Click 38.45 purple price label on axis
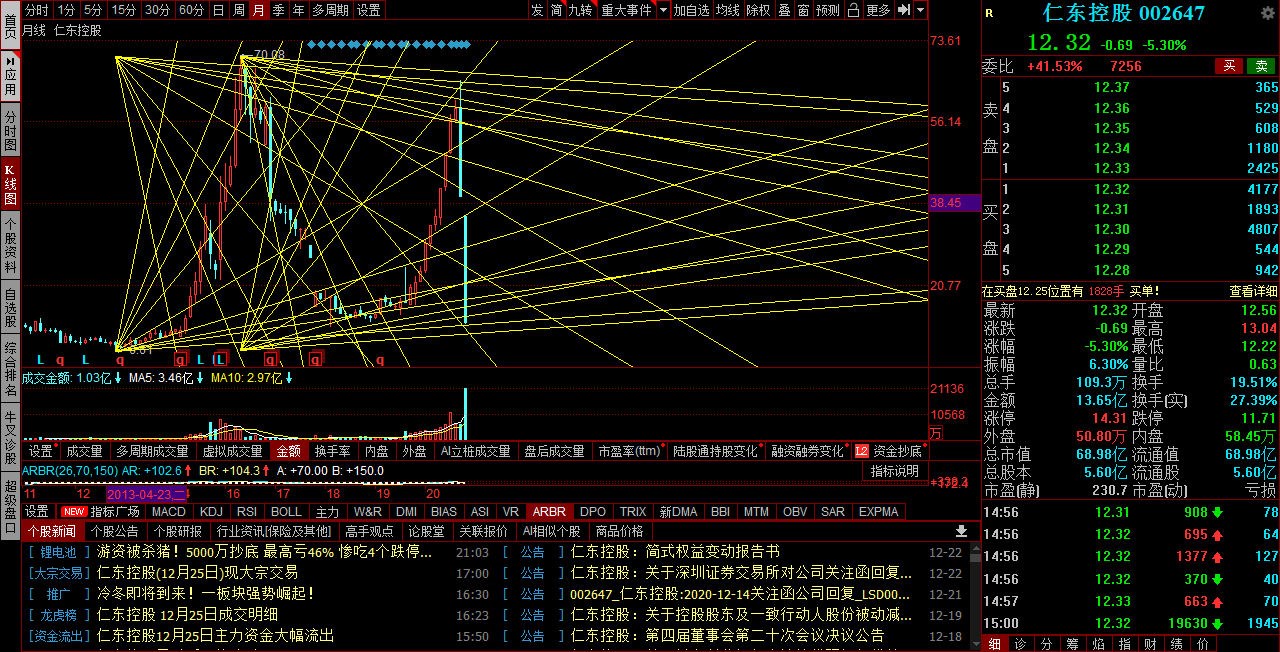Screen dimensions: 1280x652 point(953,202)
